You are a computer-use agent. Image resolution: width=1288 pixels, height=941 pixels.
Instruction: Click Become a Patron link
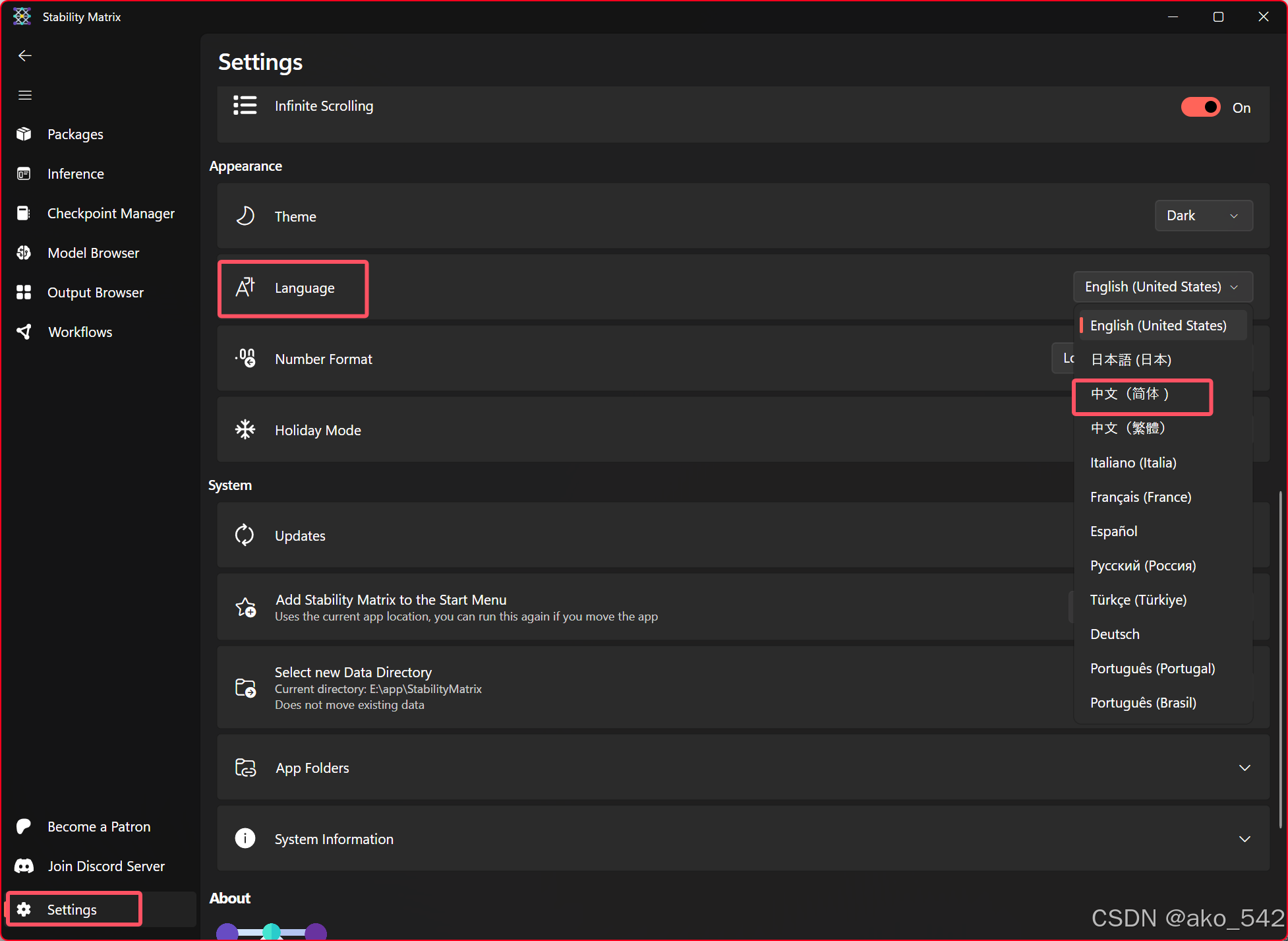(100, 827)
